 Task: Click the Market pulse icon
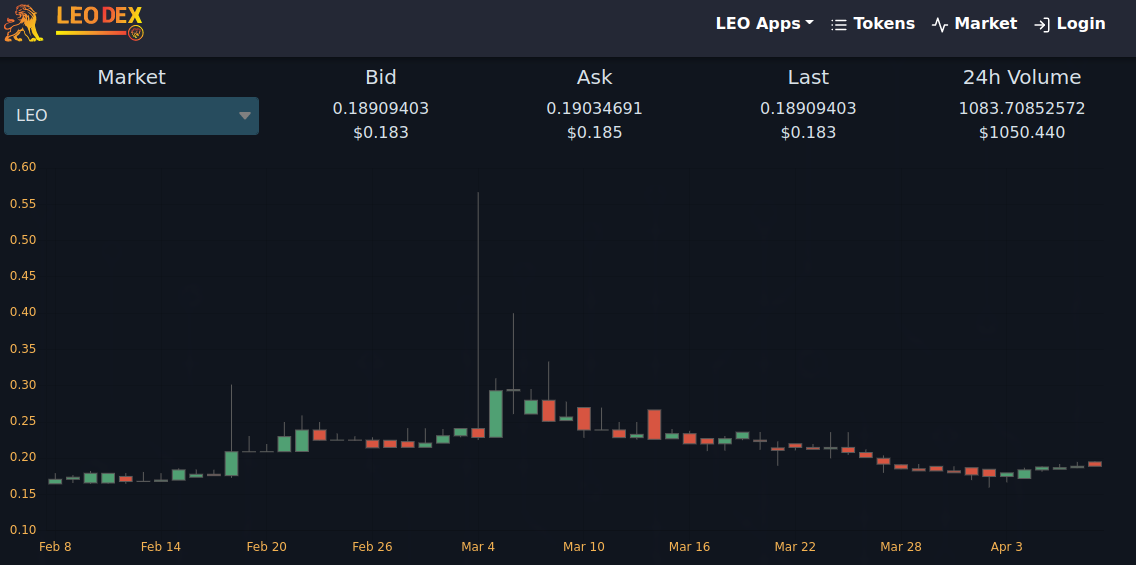pos(940,25)
